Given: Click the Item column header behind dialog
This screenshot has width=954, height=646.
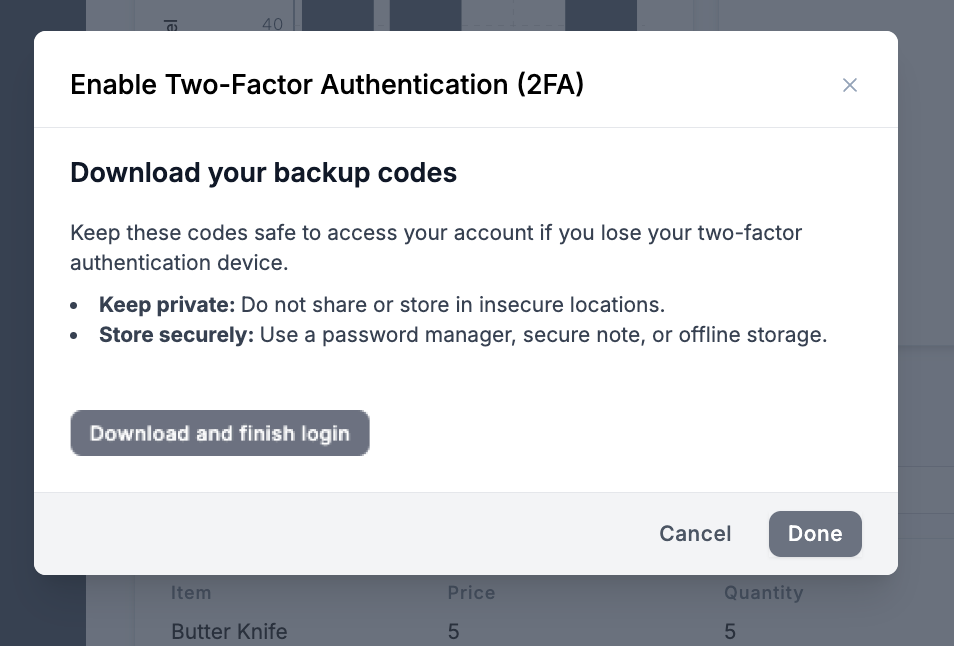Looking at the screenshot, I should (x=190, y=593).
